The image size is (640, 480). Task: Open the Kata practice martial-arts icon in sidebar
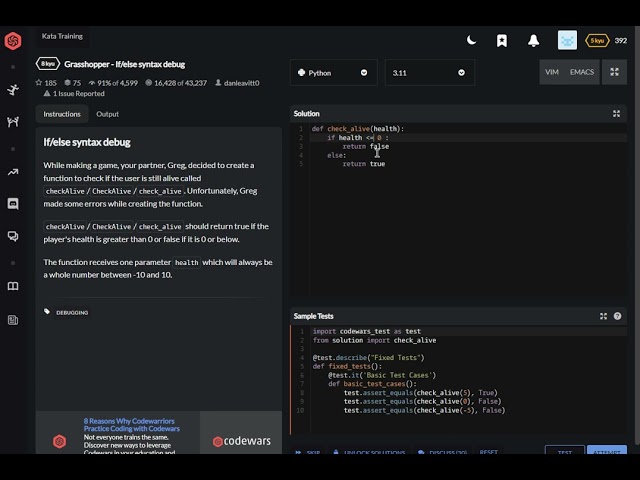click(13, 89)
